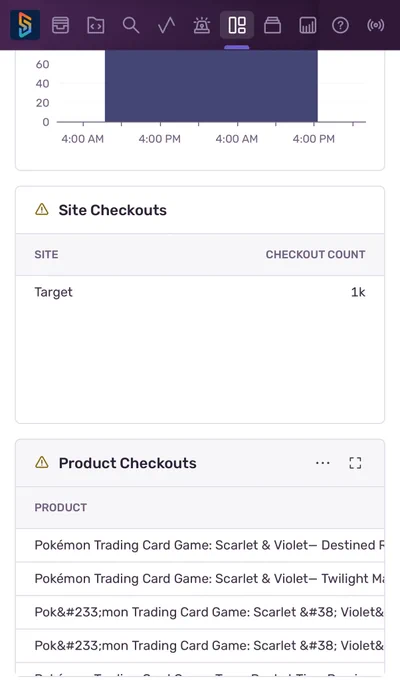The width and height of the screenshot is (400, 680).
Task: Click the Twilight Masquerade product row
Action: pyautogui.click(x=200, y=579)
